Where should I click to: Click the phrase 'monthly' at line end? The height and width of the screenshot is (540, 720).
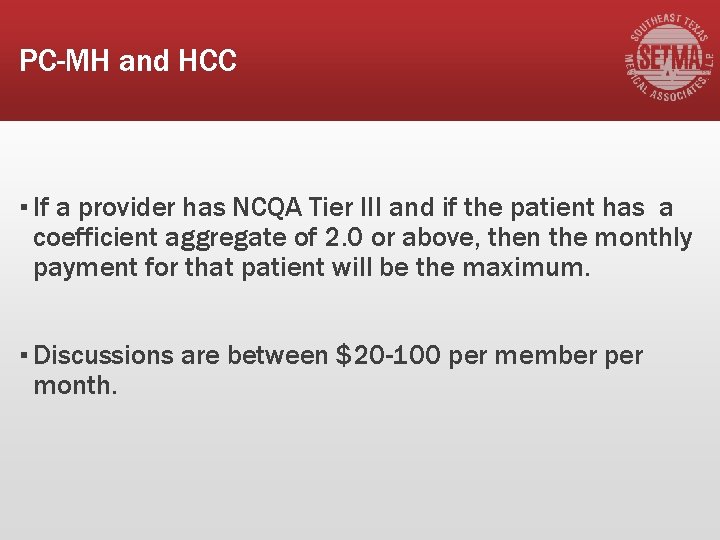pyautogui.click(x=643, y=238)
